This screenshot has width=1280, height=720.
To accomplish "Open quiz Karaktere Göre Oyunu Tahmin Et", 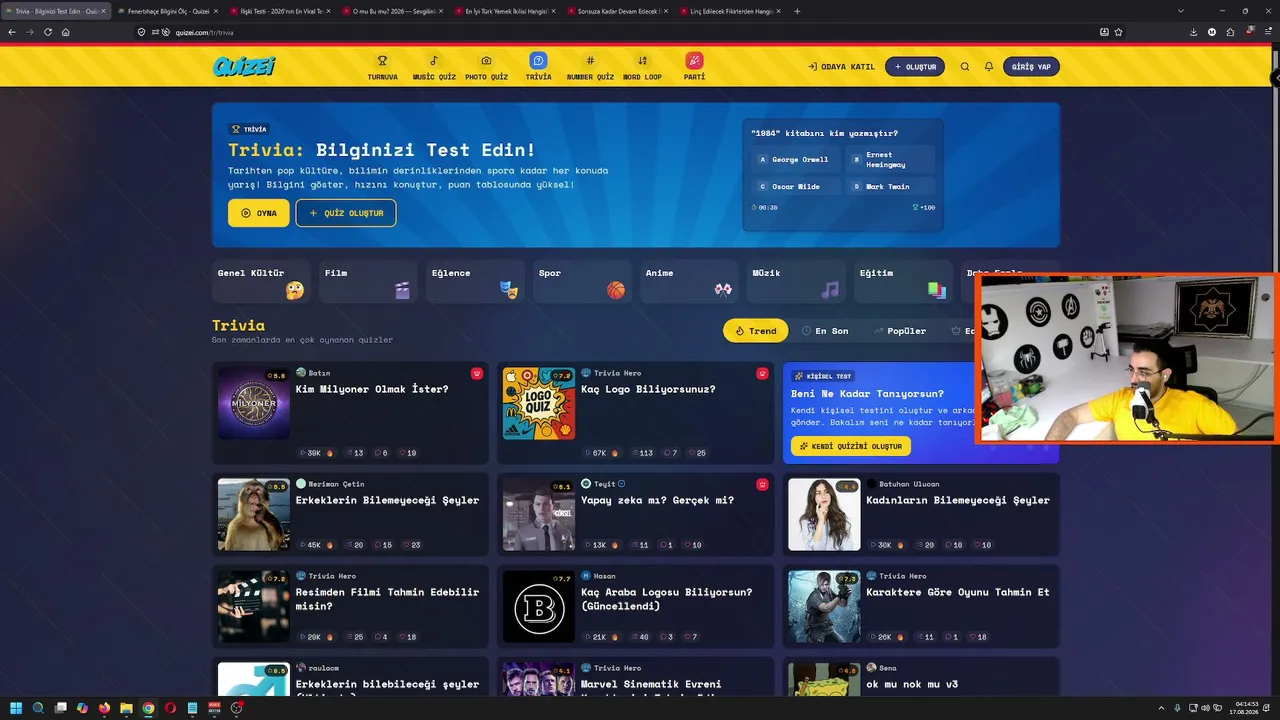I will point(921,607).
